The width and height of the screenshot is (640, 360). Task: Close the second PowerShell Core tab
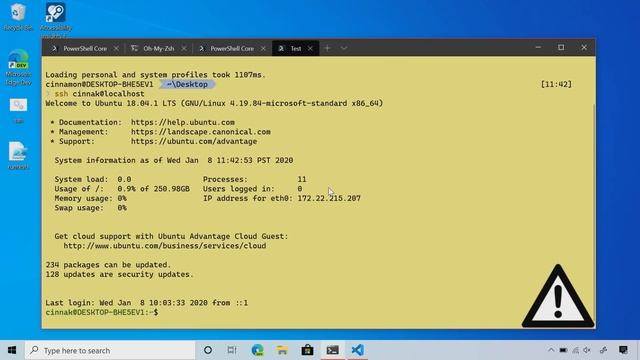[x=263, y=49]
